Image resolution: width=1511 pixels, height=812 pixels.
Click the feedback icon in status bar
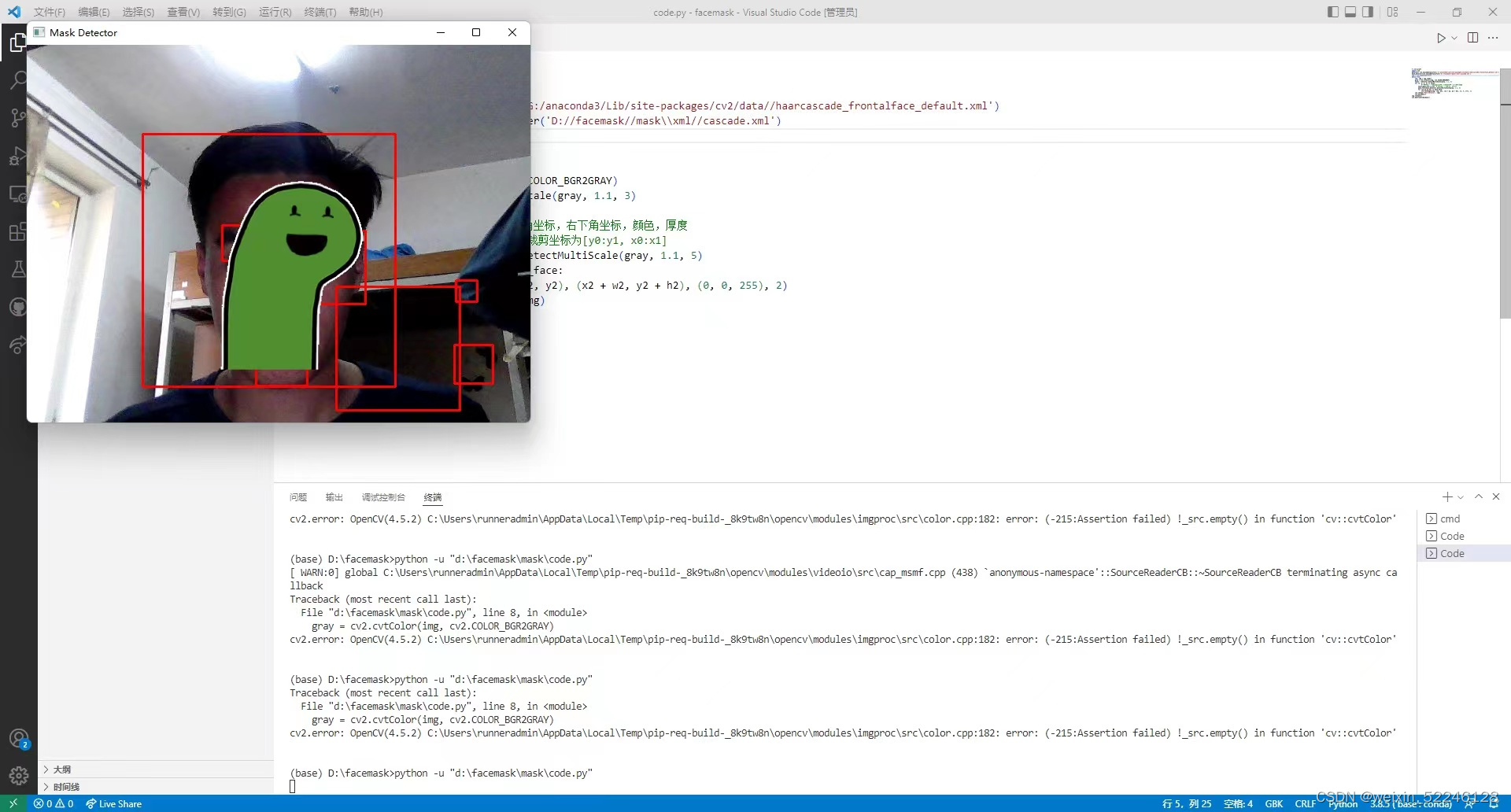pos(1469,803)
